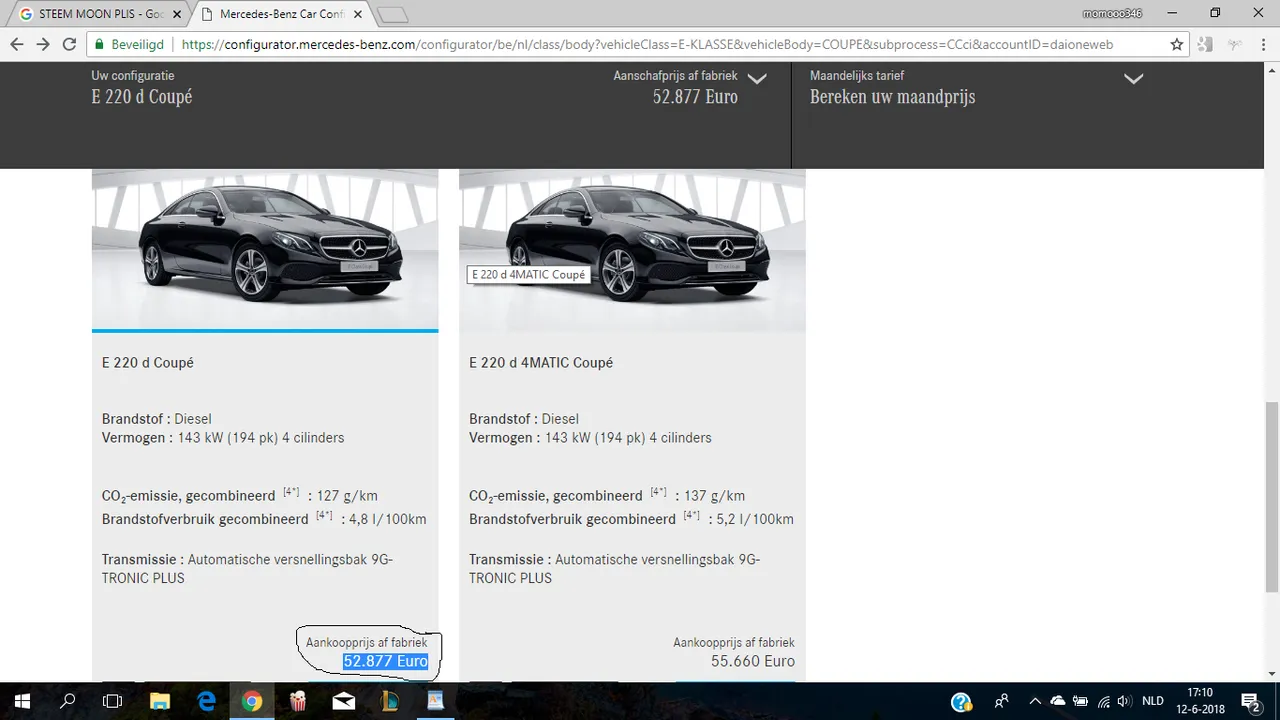Click the 55.660 Euro price

753,661
